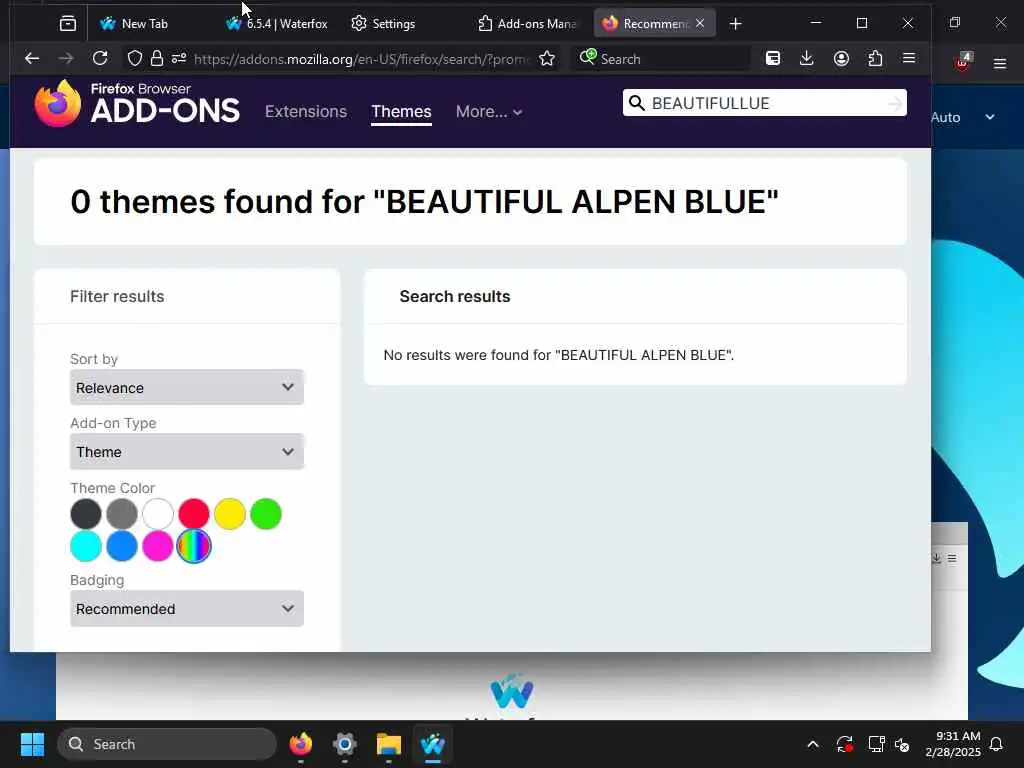Viewport: 1024px width, 768px height.
Task: Submit add-ons search with arrow button
Action: tap(894, 103)
